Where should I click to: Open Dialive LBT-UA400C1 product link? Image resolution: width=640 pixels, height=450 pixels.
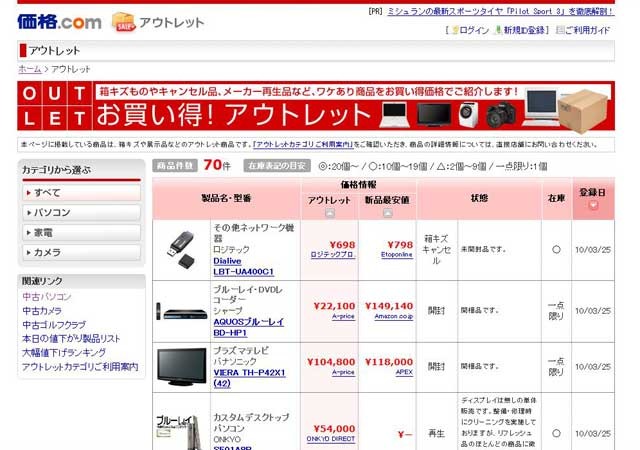coord(243,266)
